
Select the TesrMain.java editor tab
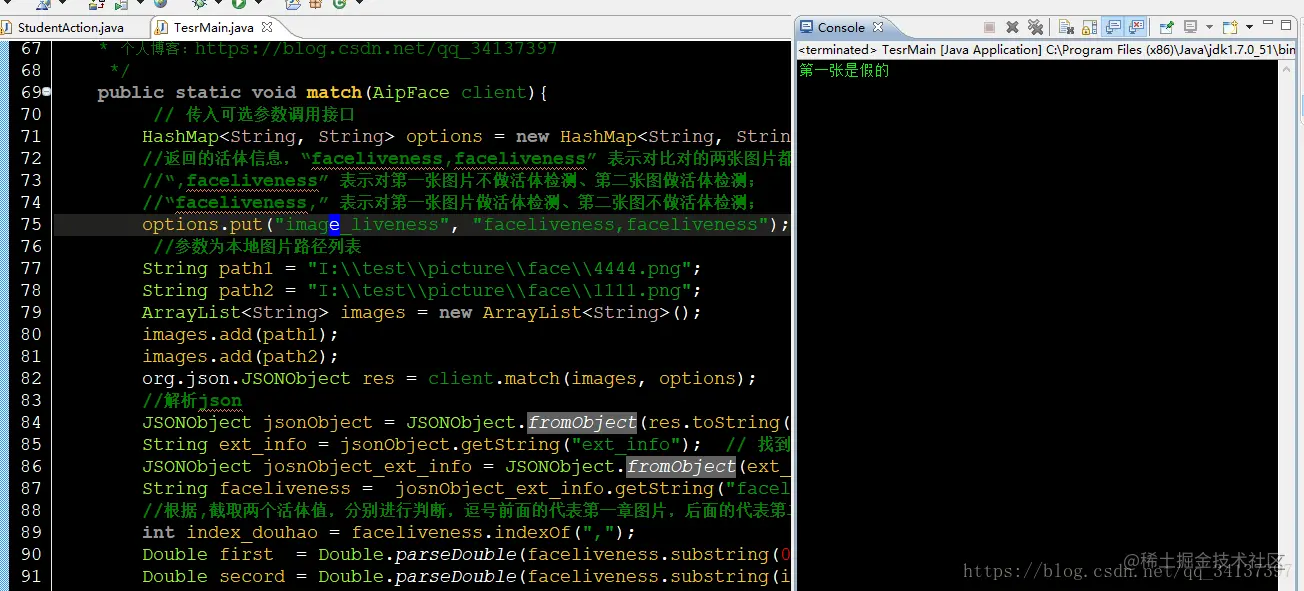coord(213,28)
